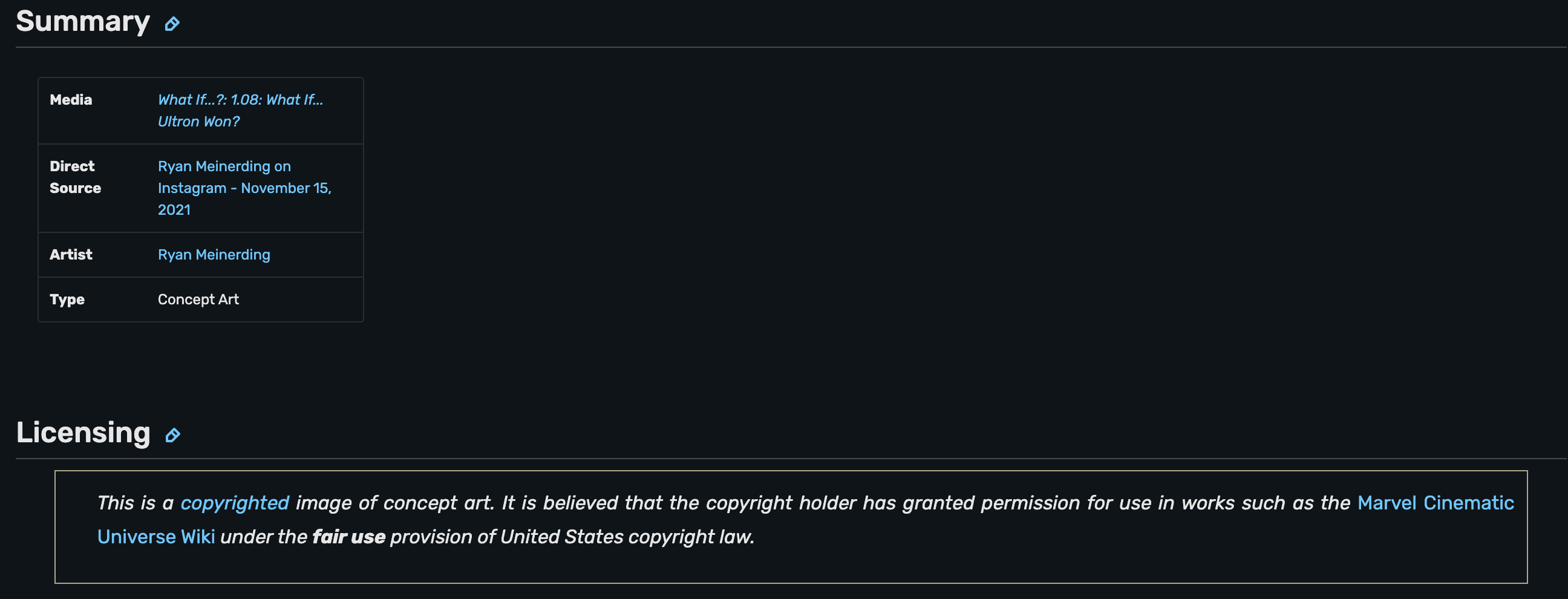Click the bold 'fair use' text
This screenshot has width=1568, height=599.
[348, 537]
